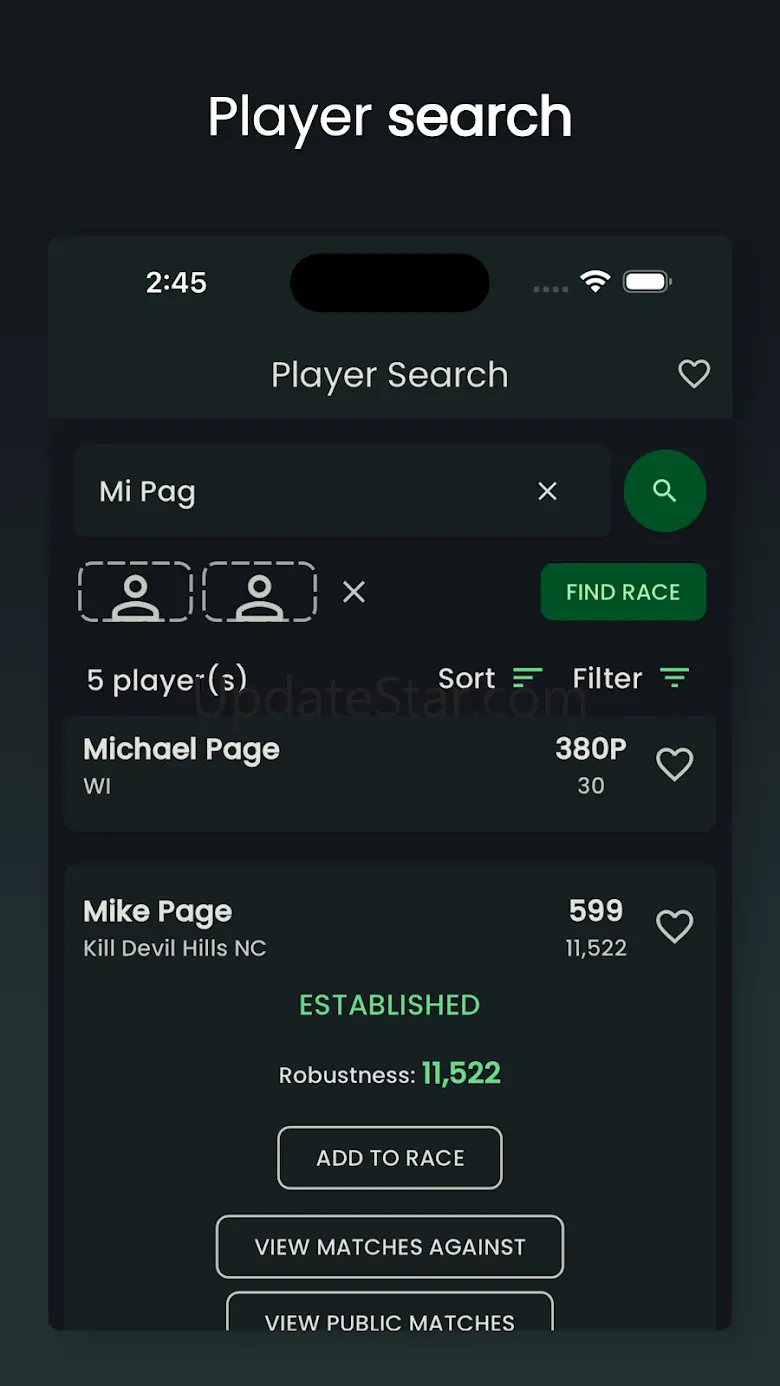Click the green search magnifier button

(665, 491)
